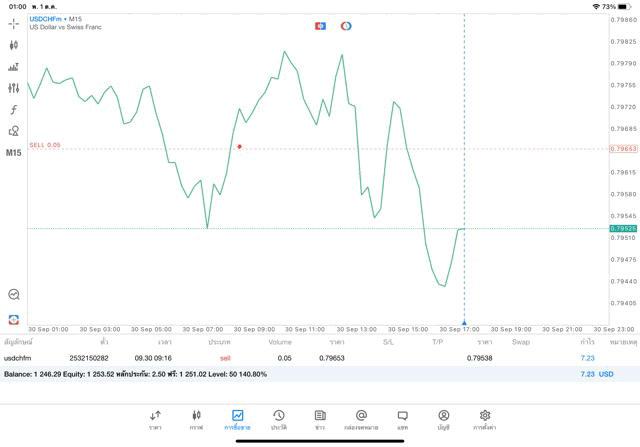The height and width of the screenshot is (447, 640).
Task: Open the M15 timeframe selector
Action: pos(13,153)
